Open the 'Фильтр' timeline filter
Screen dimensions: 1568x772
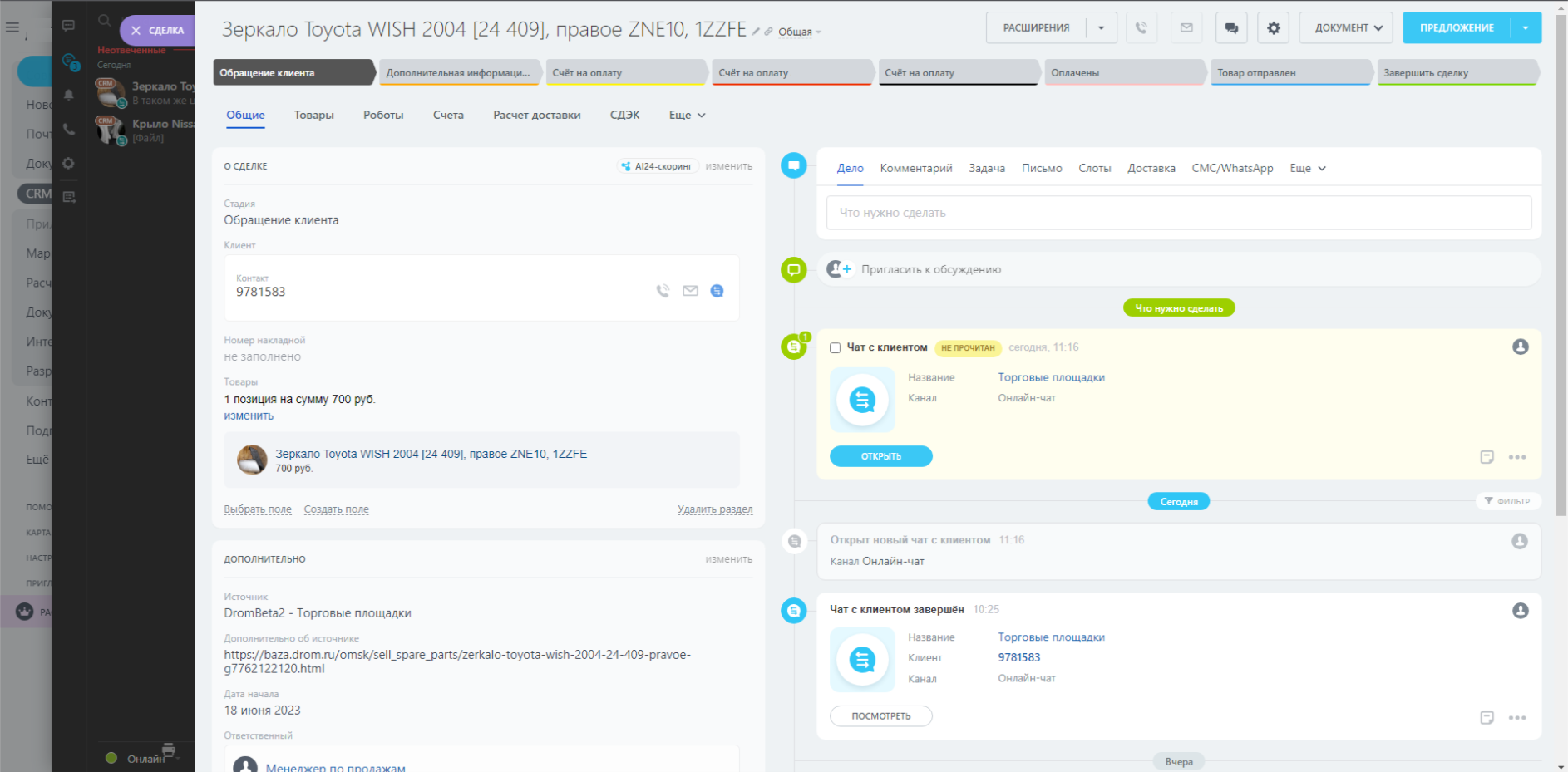pos(1507,501)
